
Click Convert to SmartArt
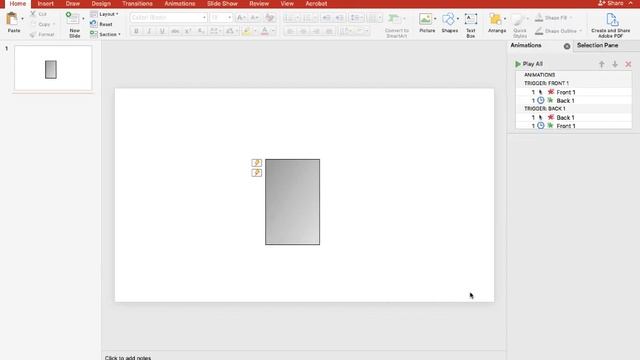pyautogui.click(x=396, y=25)
